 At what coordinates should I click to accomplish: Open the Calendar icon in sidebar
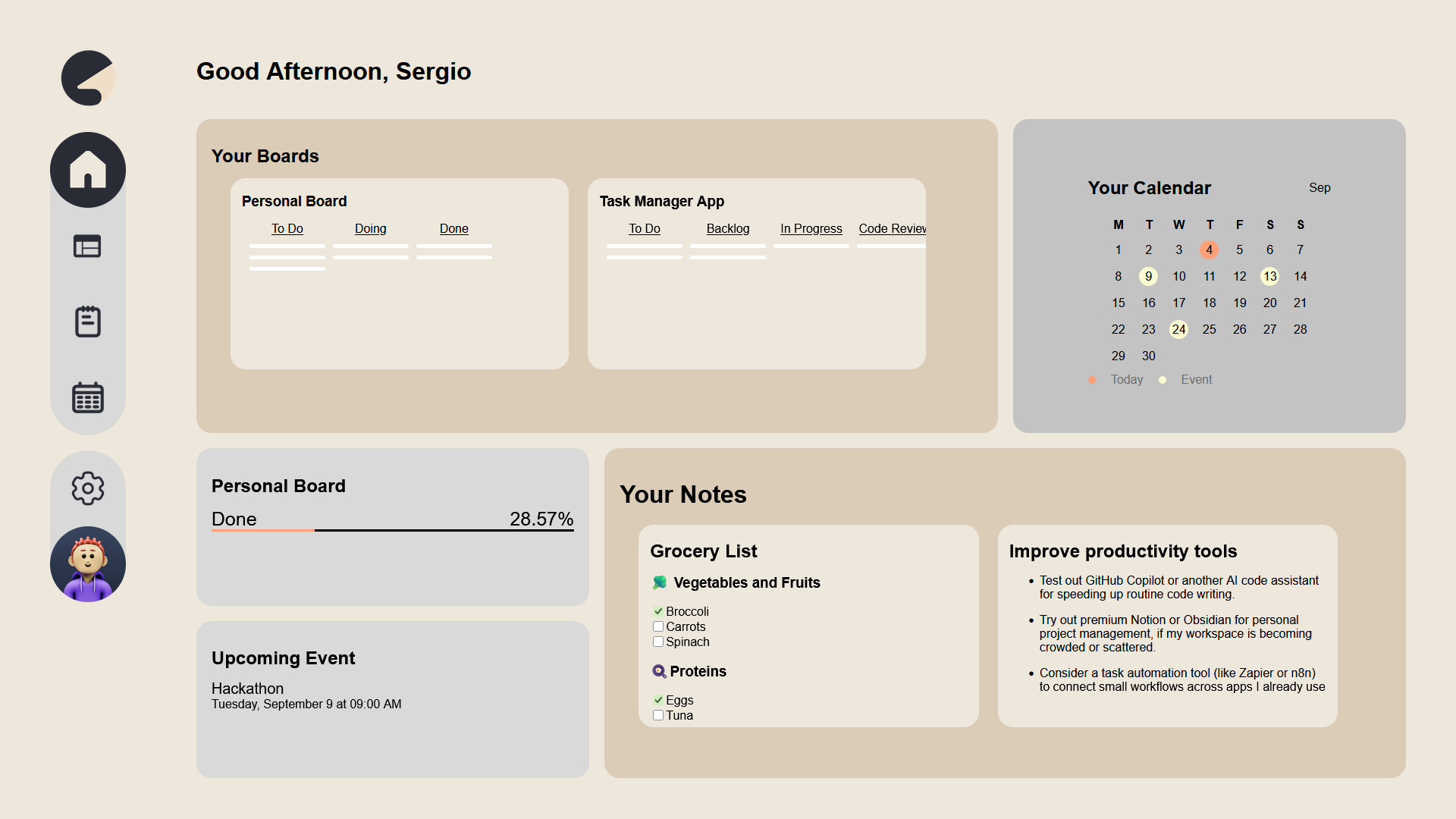[x=88, y=397]
